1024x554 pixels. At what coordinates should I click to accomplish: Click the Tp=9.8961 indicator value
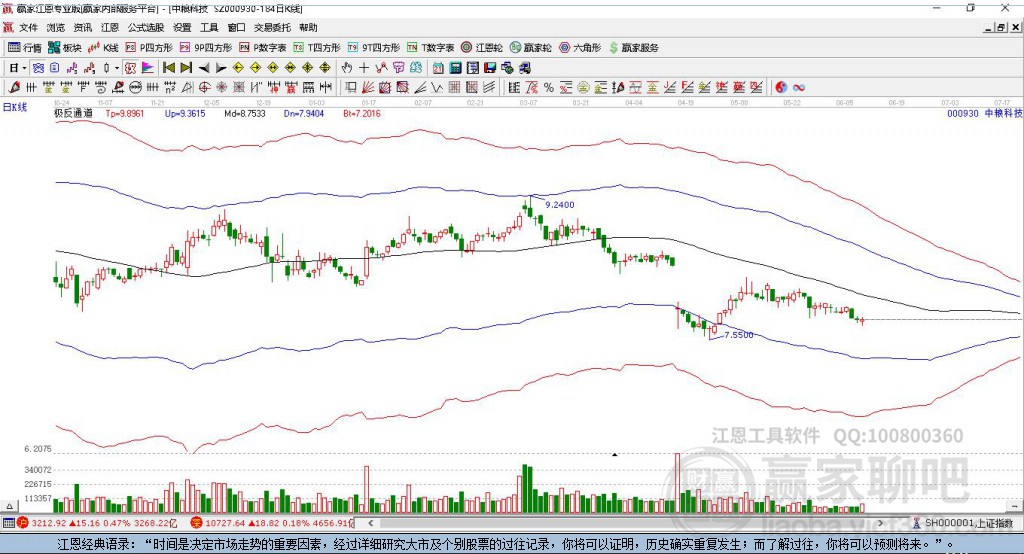coord(125,113)
